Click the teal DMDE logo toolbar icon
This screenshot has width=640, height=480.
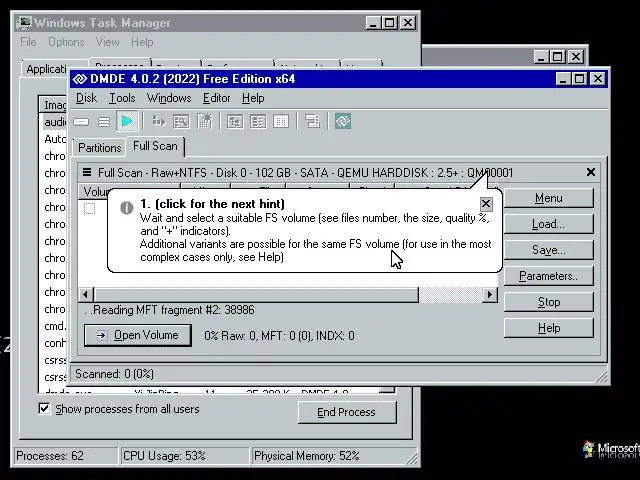[343, 121]
